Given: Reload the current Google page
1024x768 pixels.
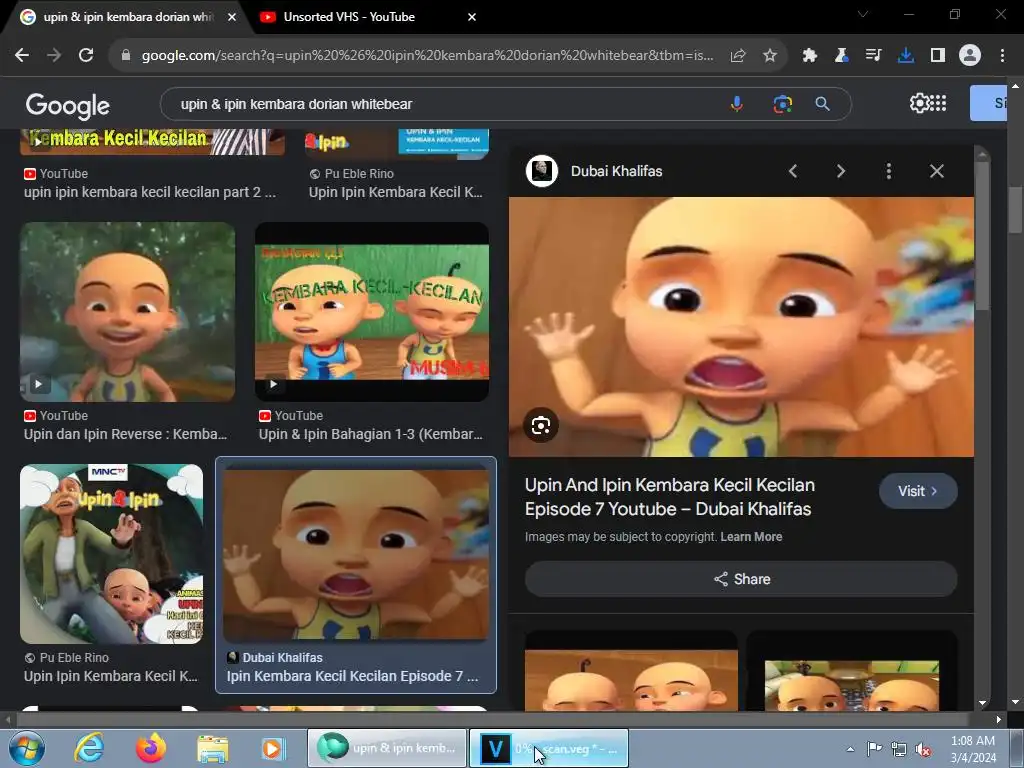Looking at the screenshot, I should (x=86, y=56).
